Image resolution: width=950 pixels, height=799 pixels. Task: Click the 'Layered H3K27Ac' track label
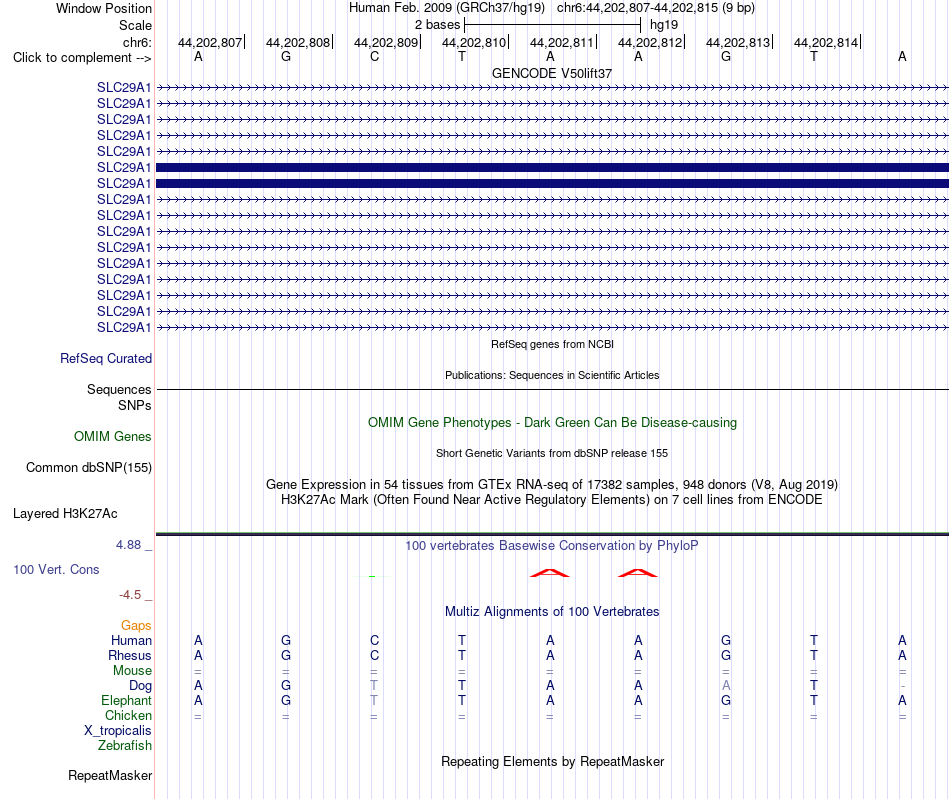(x=65, y=514)
